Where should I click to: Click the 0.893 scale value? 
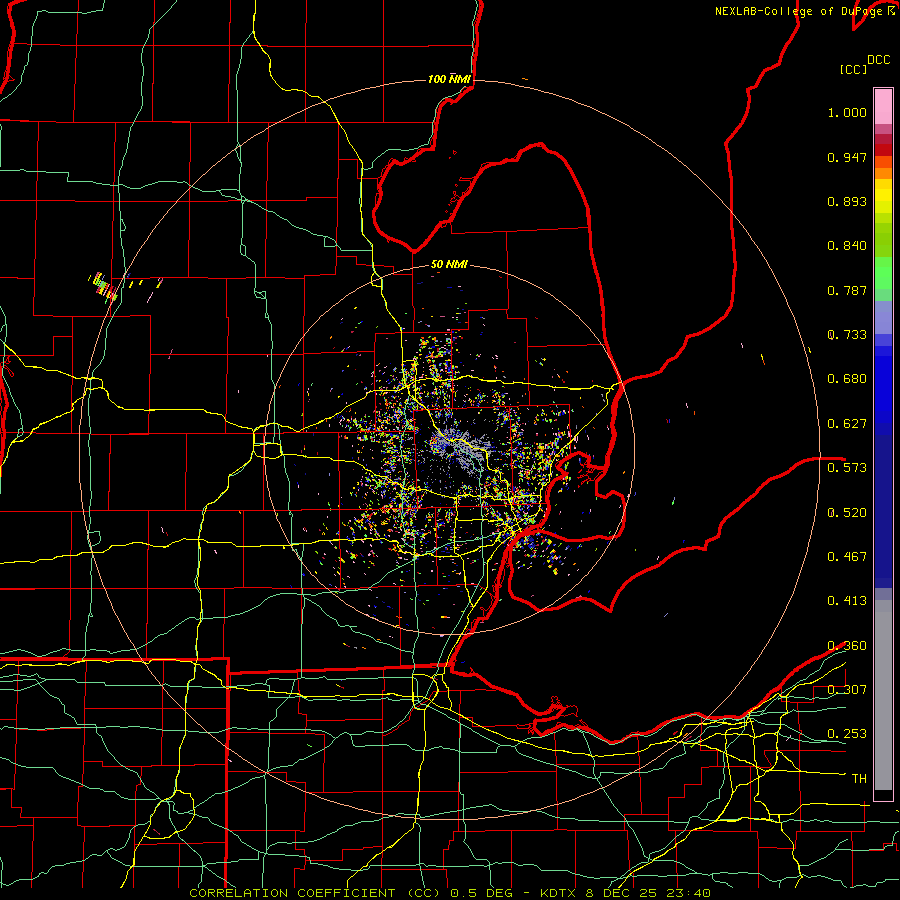pos(847,201)
